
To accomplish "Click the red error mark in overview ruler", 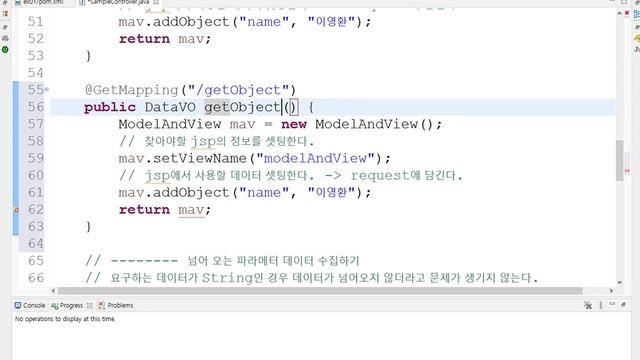I will [627, 171].
